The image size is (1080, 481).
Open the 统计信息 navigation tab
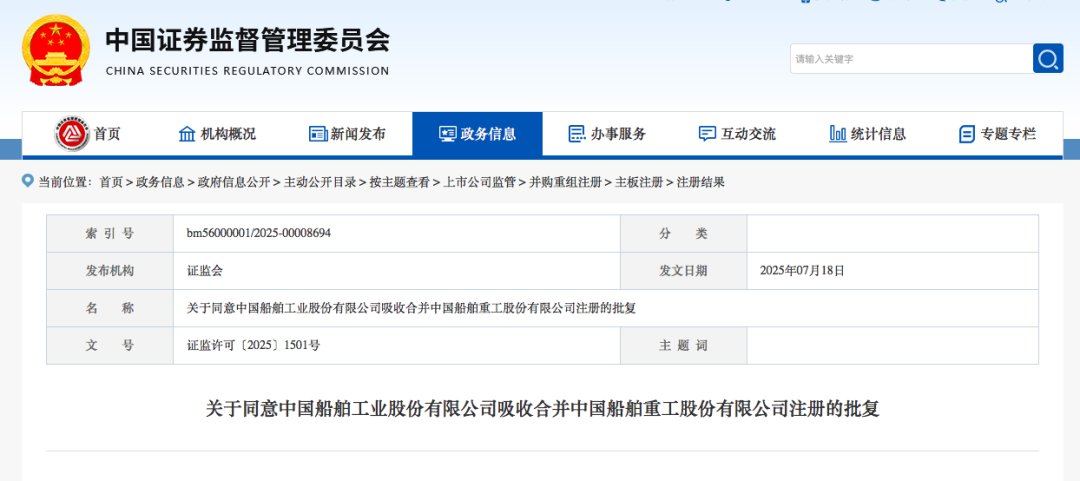pos(868,134)
